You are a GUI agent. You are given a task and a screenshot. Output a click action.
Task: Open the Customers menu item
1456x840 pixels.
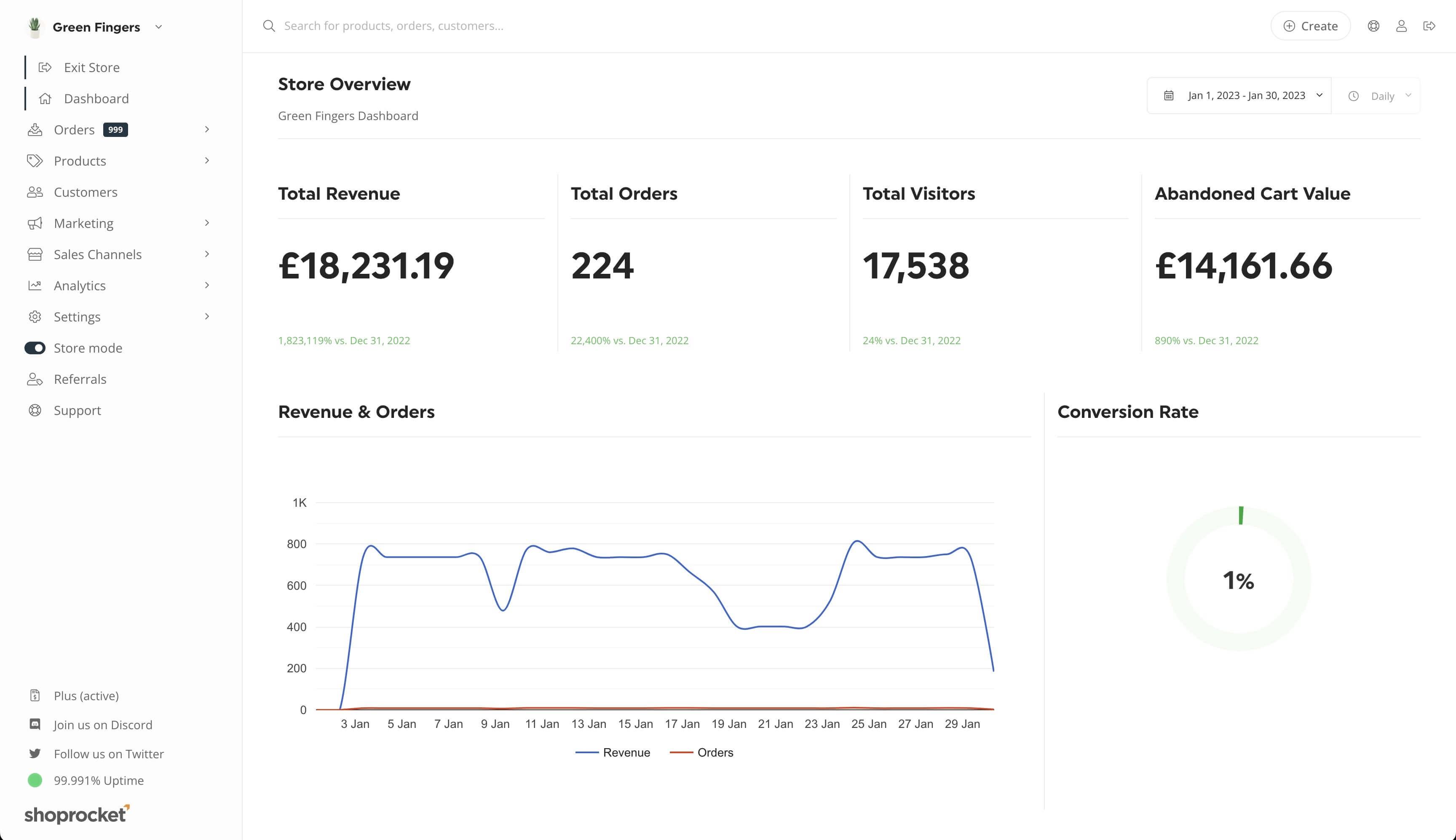tap(86, 192)
